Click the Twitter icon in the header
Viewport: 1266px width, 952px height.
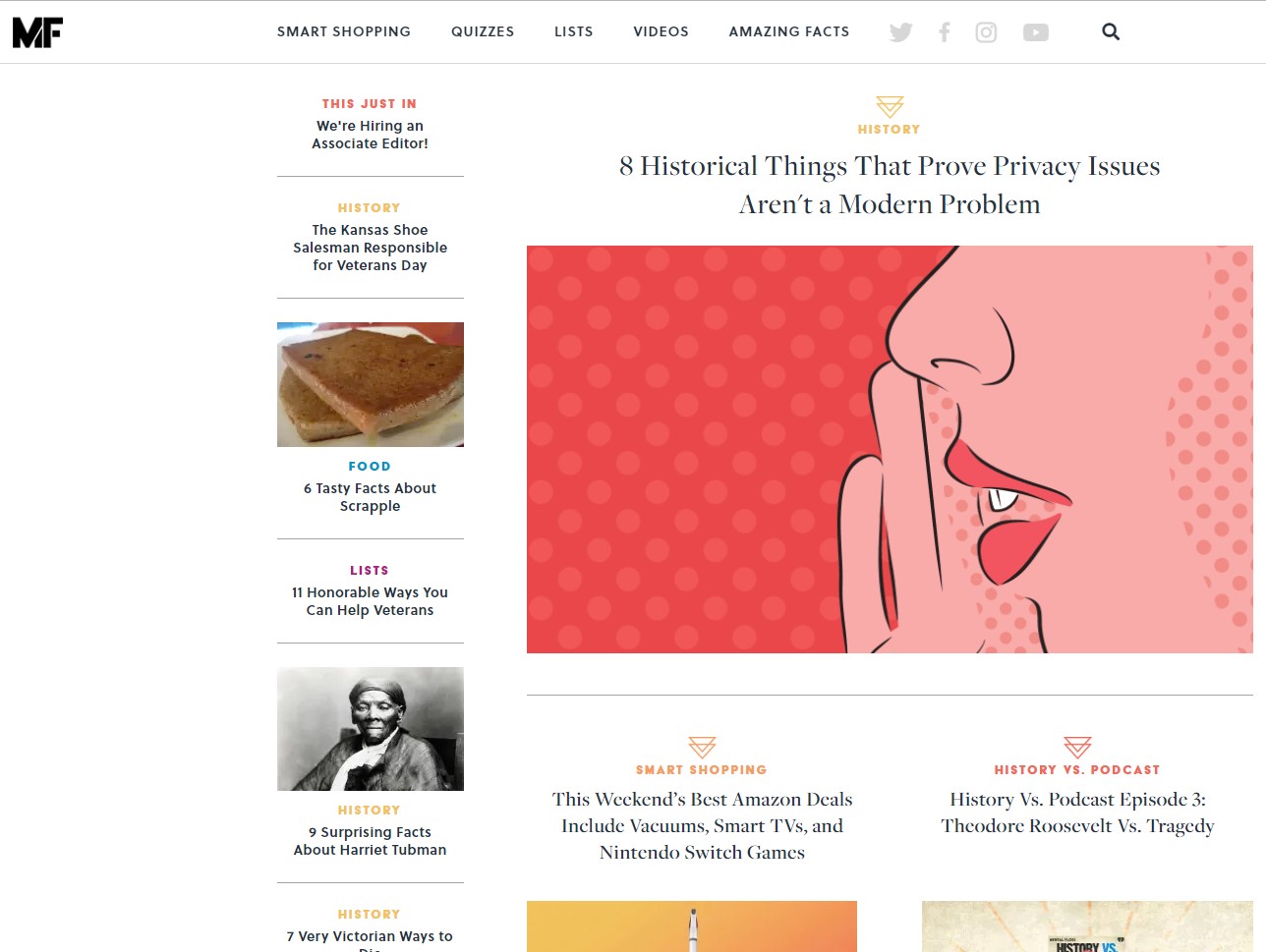point(900,31)
